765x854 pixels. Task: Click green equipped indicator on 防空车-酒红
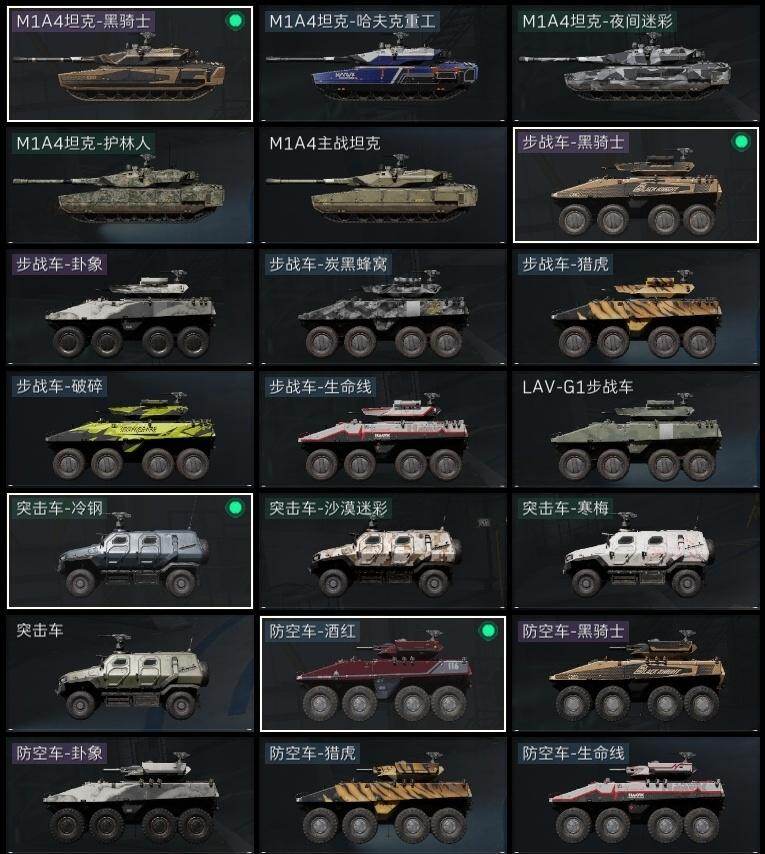(488, 631)
